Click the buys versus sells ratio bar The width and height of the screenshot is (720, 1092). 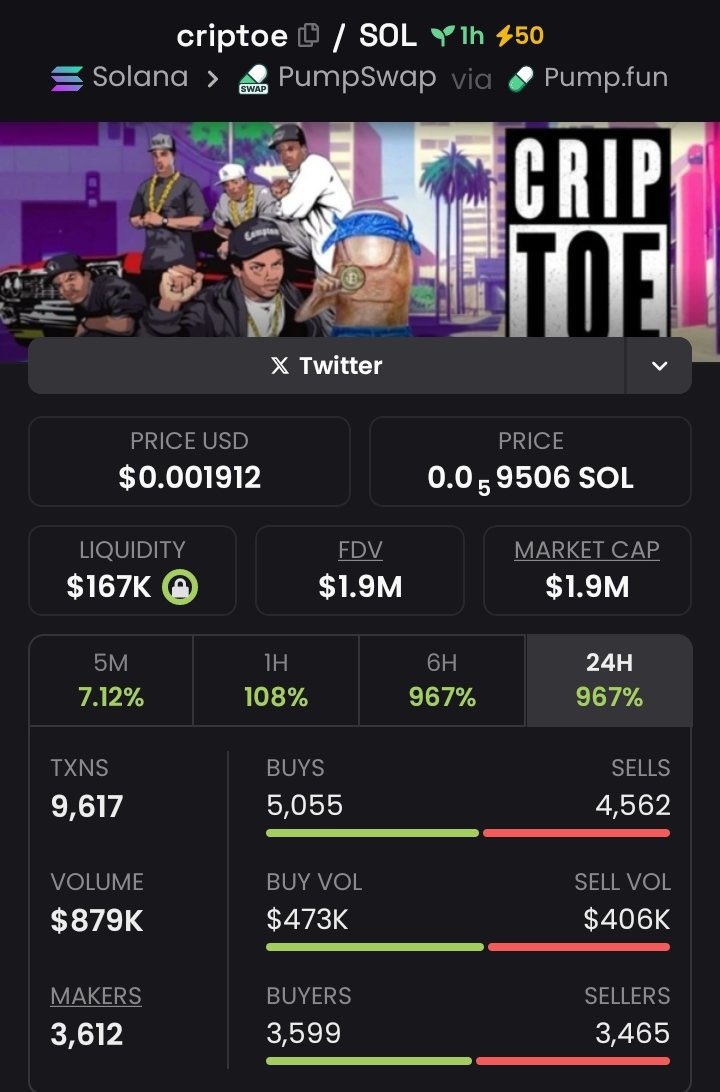(468, 832)
